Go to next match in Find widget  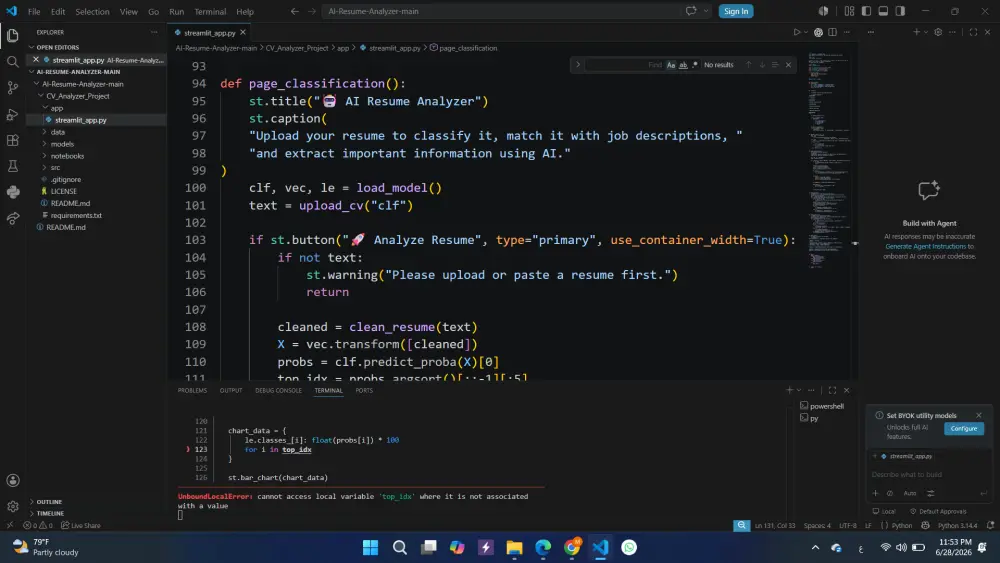(x=761, y=65)
